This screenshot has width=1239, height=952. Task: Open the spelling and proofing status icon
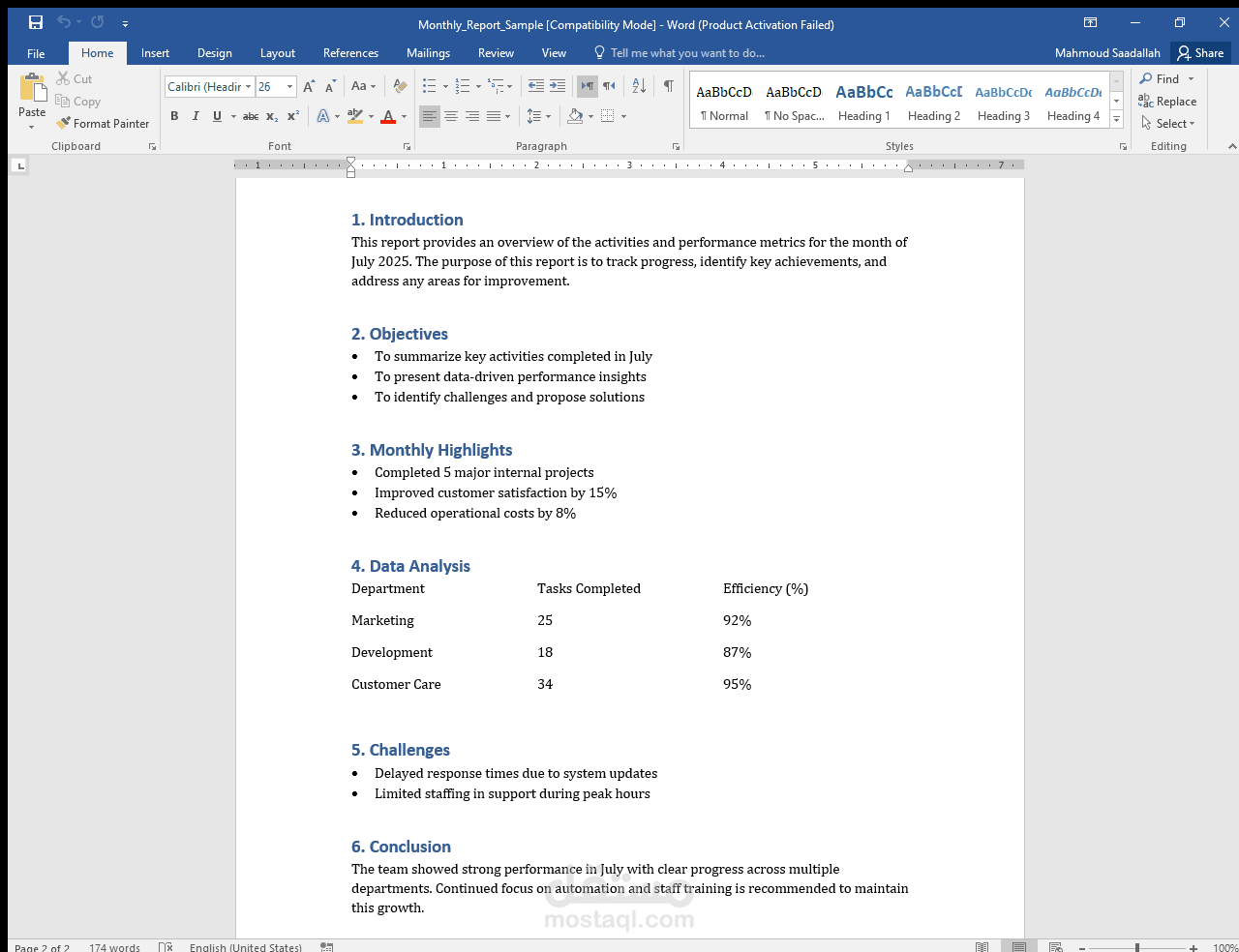coord(166,947)
